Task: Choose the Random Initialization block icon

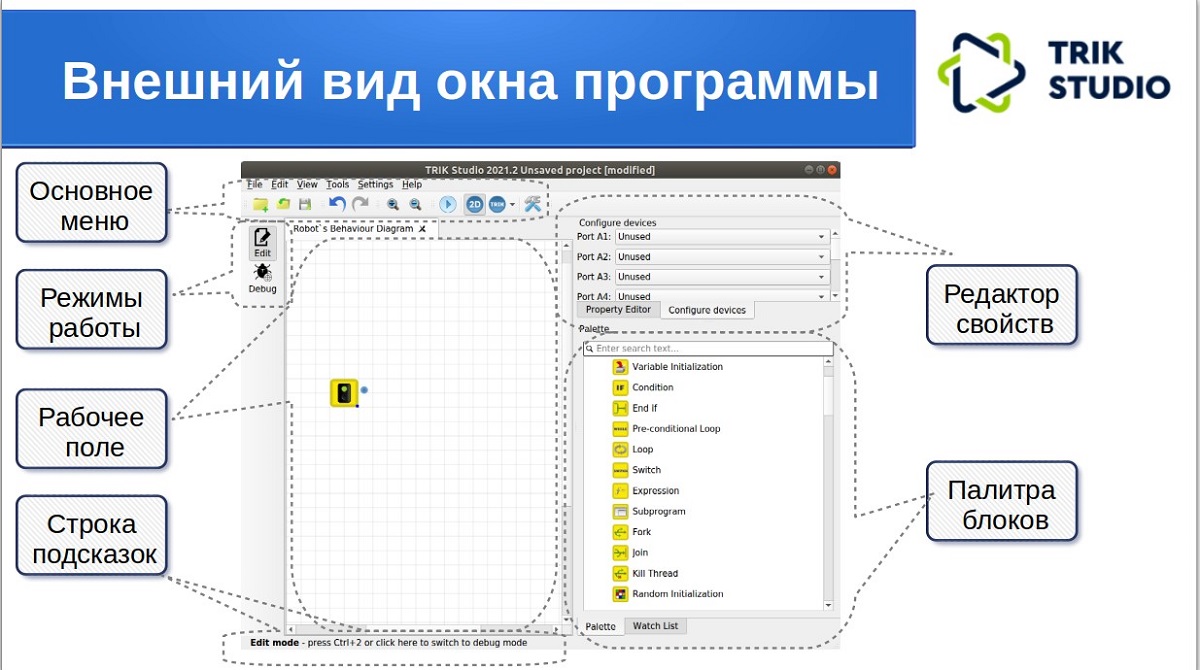Action: [620, 594]
